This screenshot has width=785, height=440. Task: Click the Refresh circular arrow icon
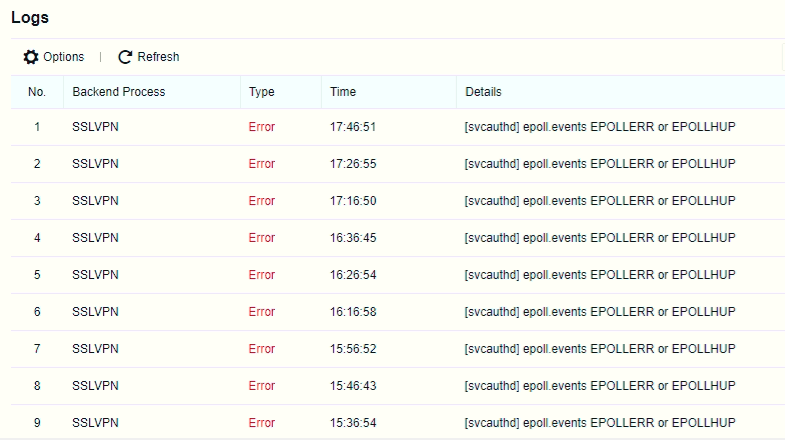(125, 57)
